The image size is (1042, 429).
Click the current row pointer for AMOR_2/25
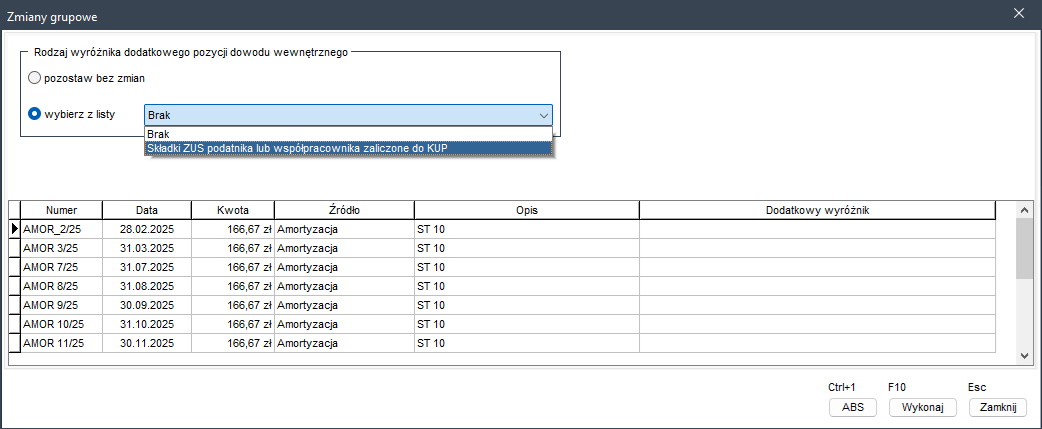(15, 229)
